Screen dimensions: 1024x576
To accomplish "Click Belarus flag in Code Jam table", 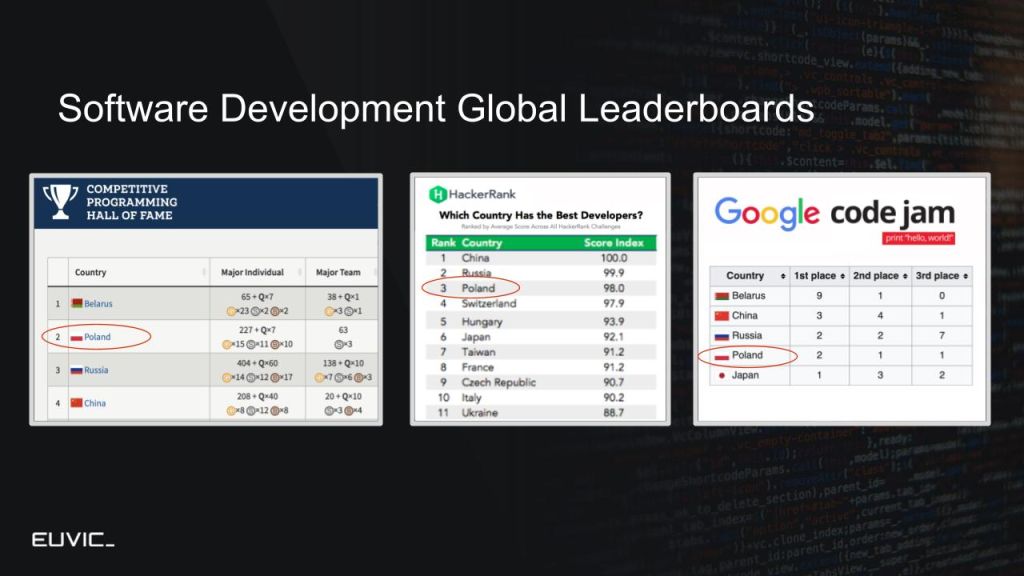I will (x=722, y=296).
